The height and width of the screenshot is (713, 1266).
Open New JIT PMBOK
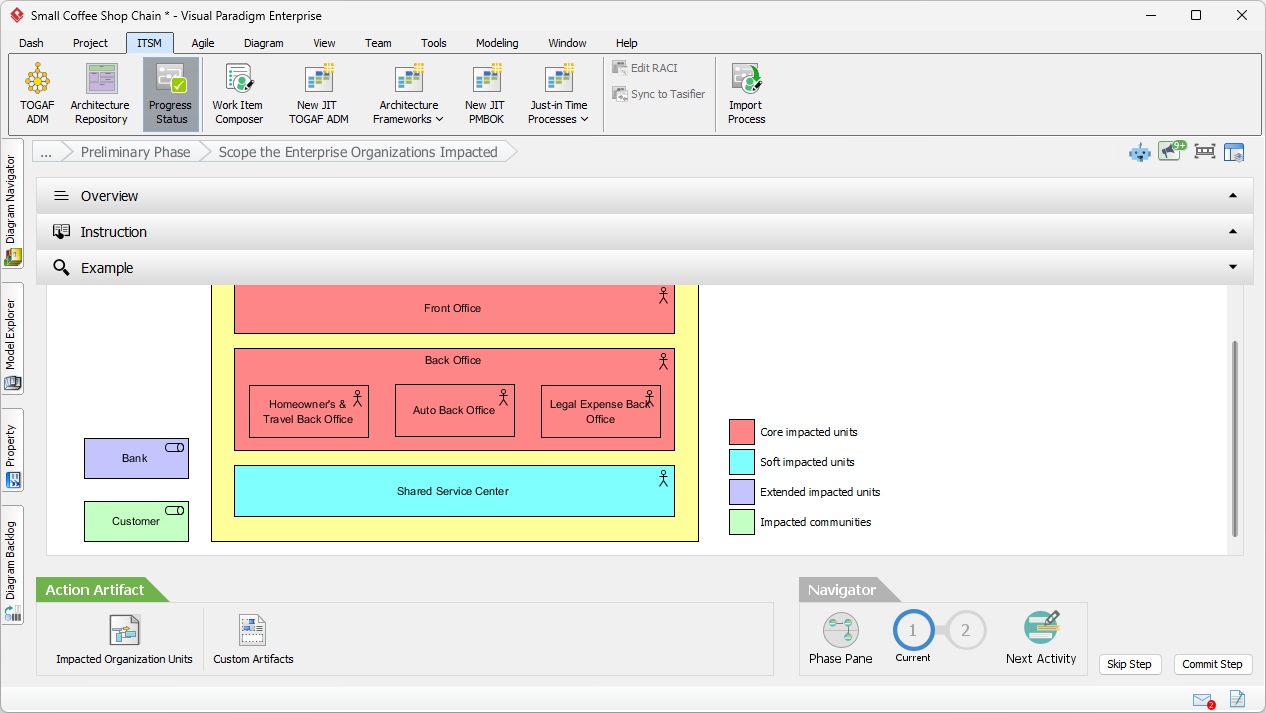pos(485,93)
